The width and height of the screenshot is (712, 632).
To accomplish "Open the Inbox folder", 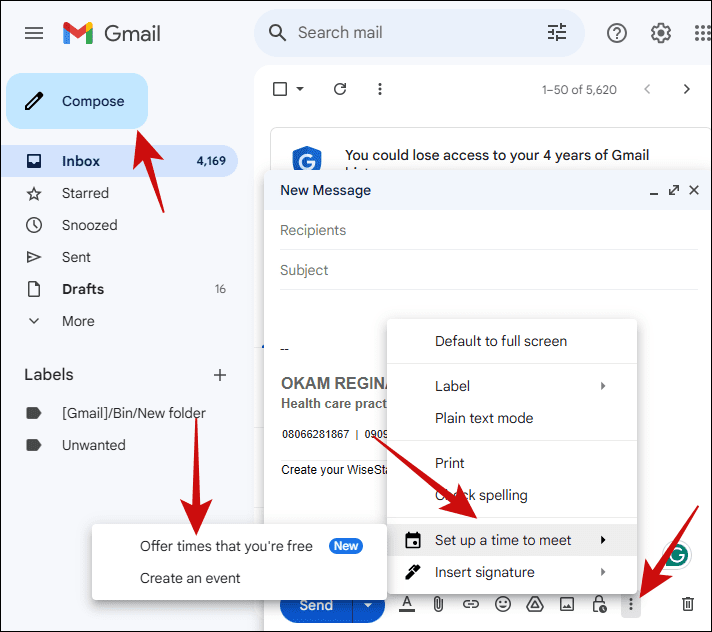I will pyautogui.click(x=120, y=161).
